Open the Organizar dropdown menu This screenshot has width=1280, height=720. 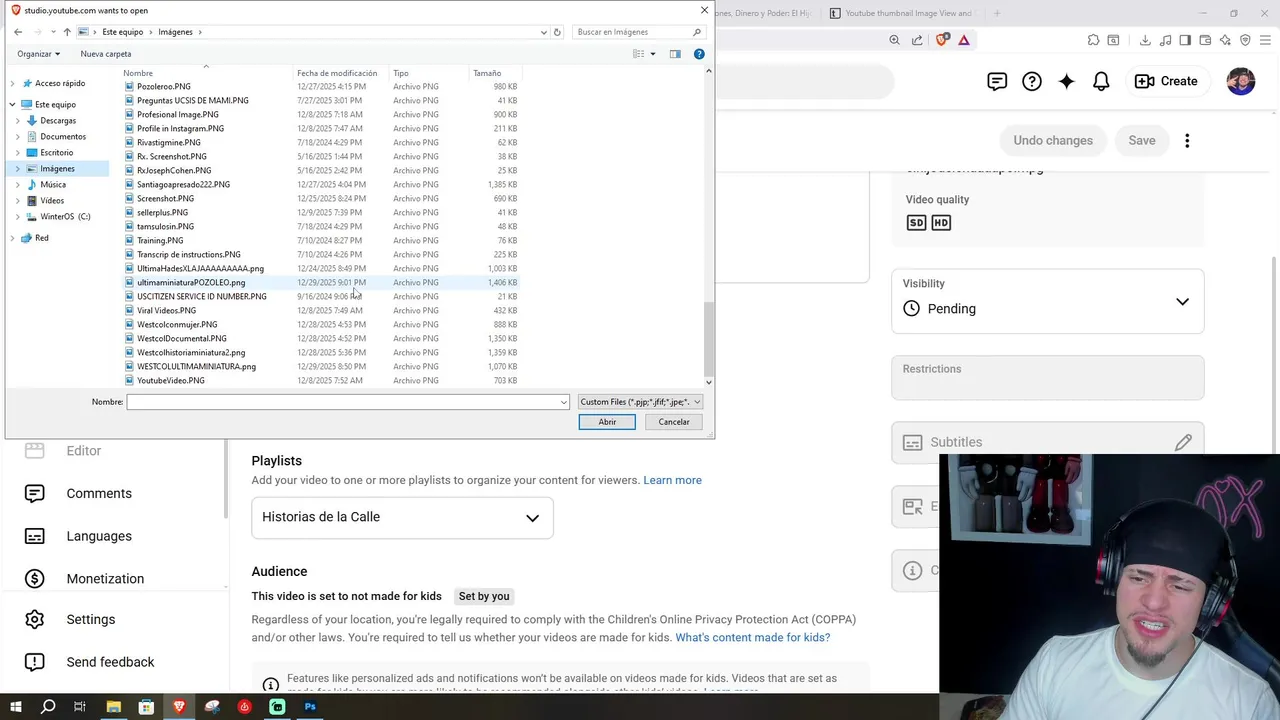[x=38, y=54]
